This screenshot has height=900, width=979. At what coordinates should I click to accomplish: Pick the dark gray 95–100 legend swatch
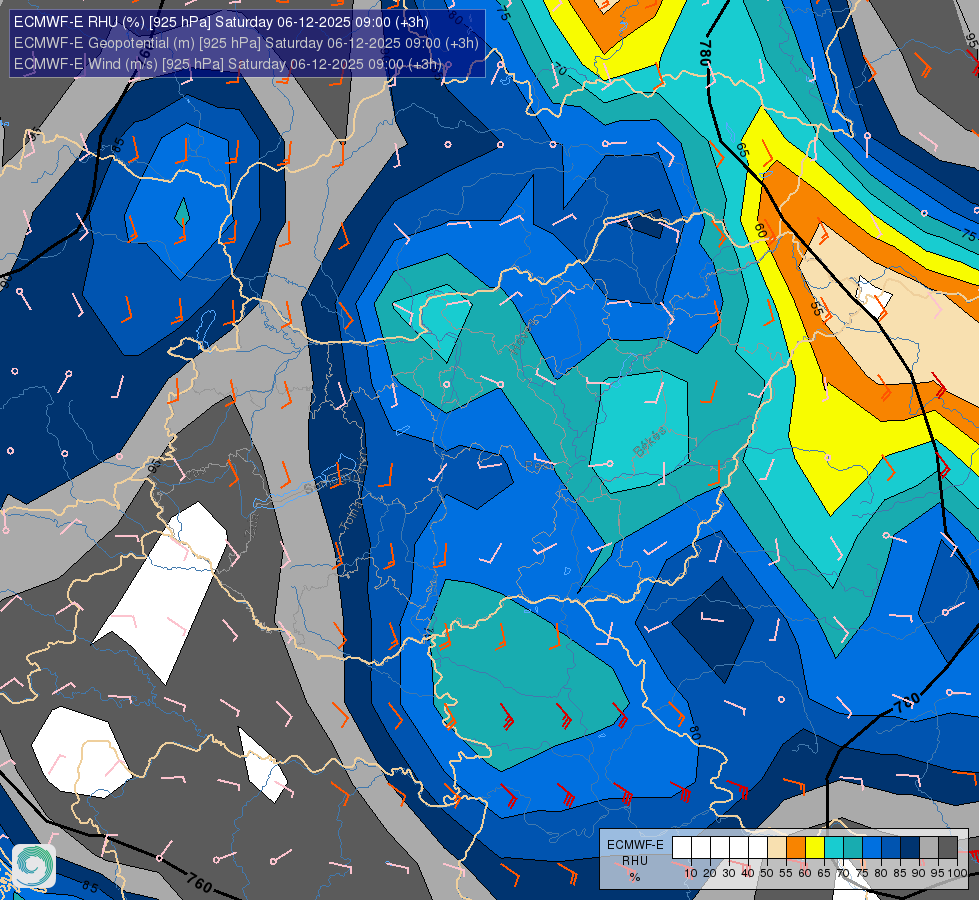(948, 848)
